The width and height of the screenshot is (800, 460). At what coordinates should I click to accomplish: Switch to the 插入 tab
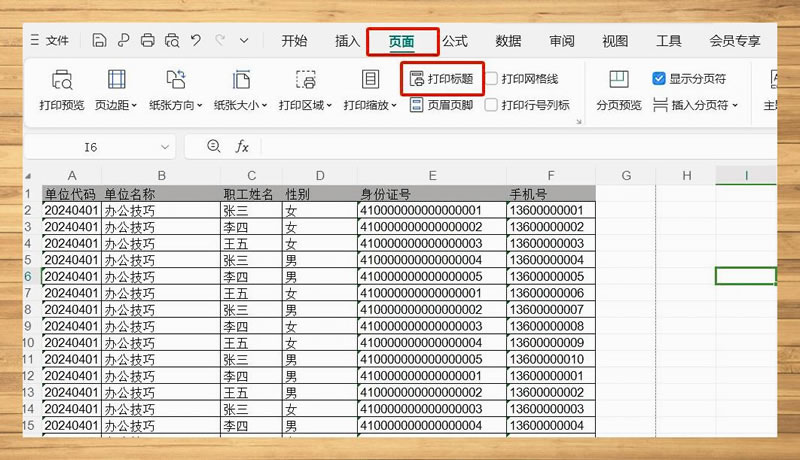click(347, 41)
